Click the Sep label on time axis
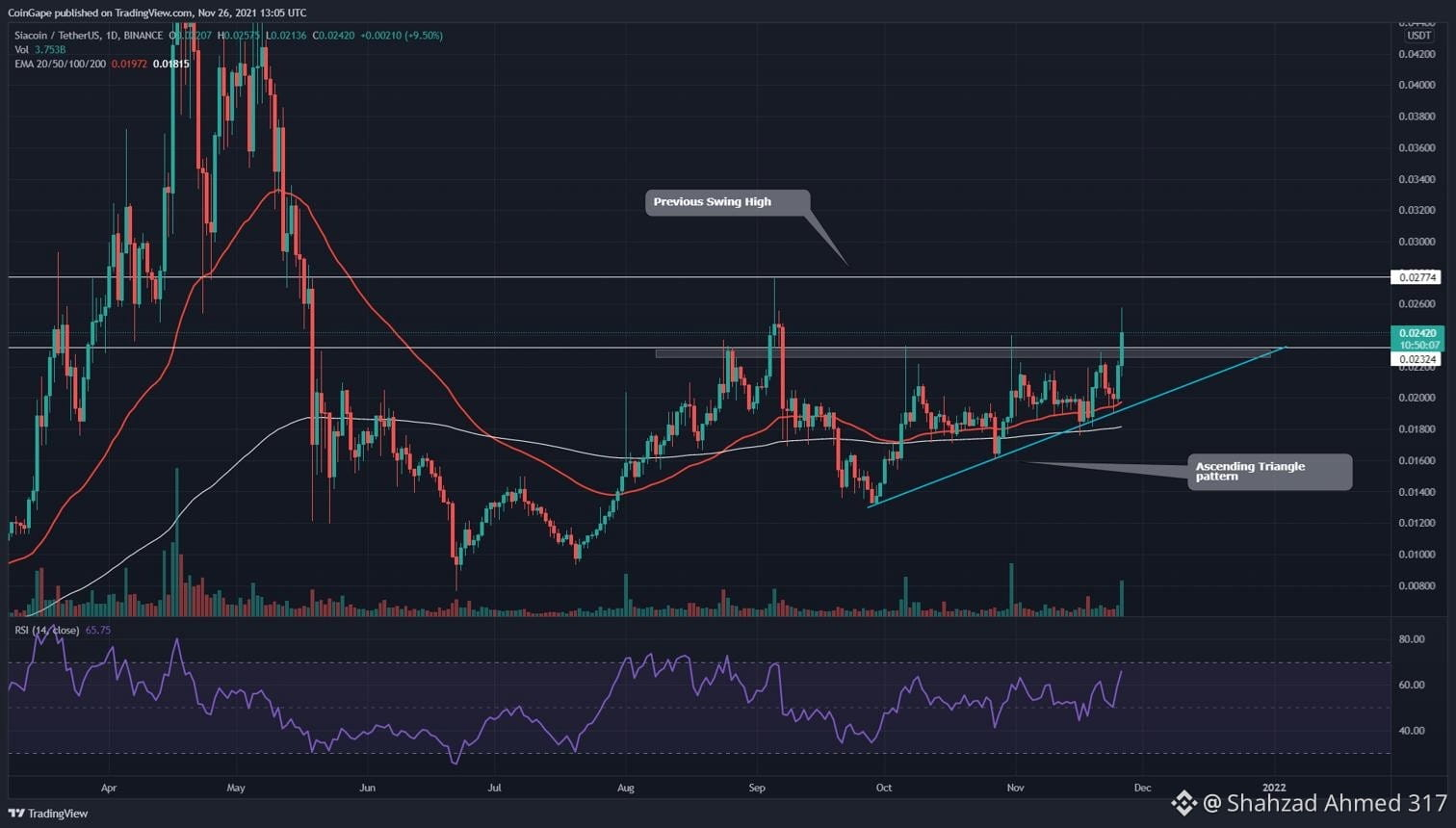This screenshot has width=1456, height=828. [757, 788]
